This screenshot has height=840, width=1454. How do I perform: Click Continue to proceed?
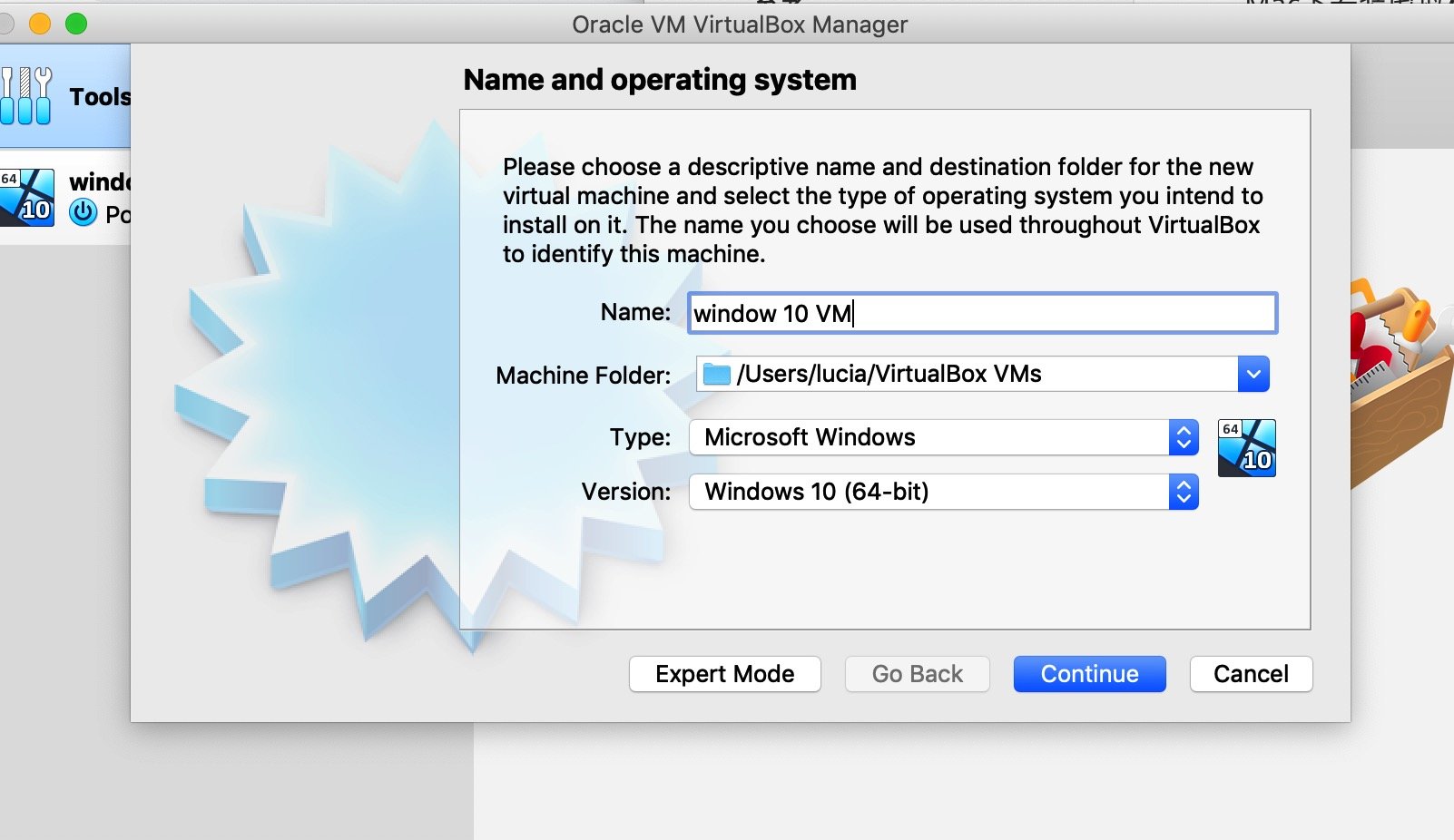click(x=1090, y=674)
